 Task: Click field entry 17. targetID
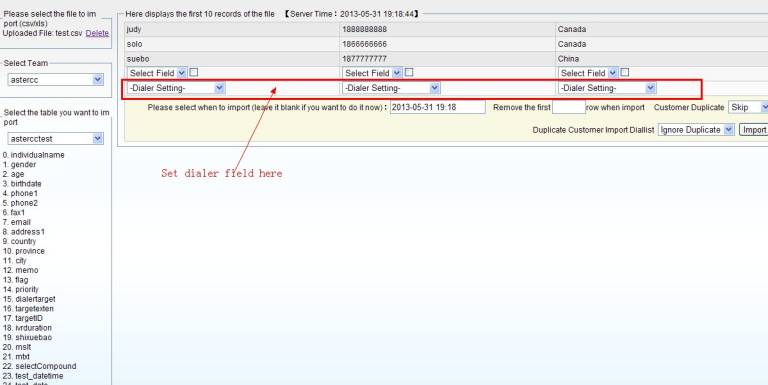(23, 318)
